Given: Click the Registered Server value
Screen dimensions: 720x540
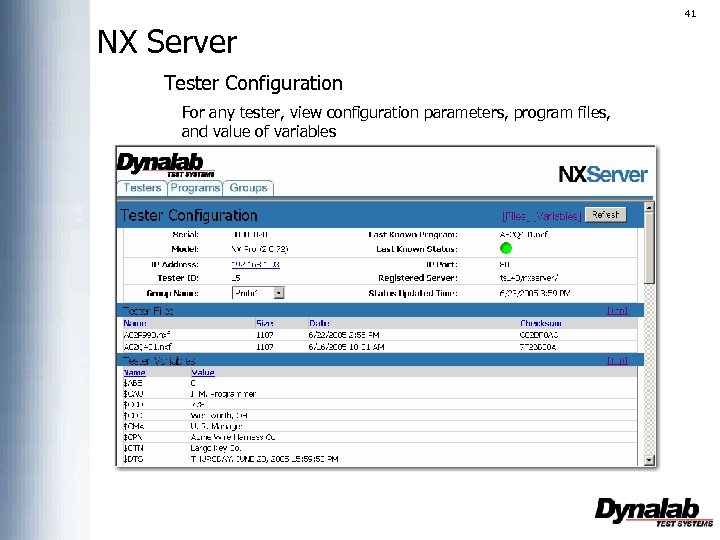Looking at the screenshot, I should pos(529,278).
